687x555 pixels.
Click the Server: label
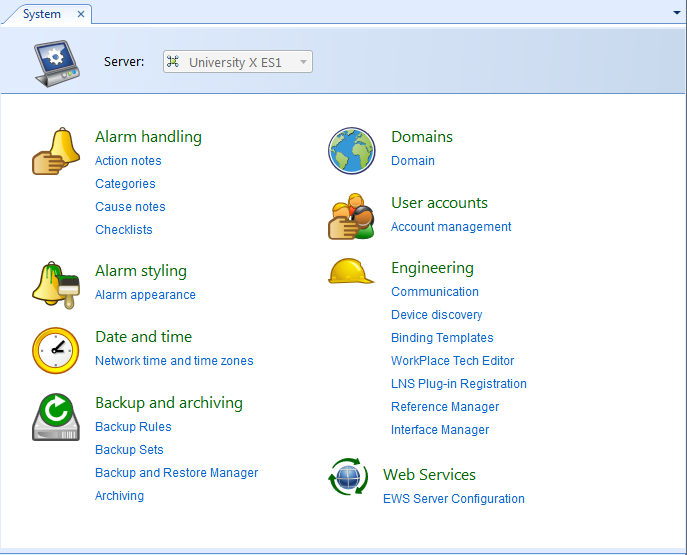pos(124,62)
